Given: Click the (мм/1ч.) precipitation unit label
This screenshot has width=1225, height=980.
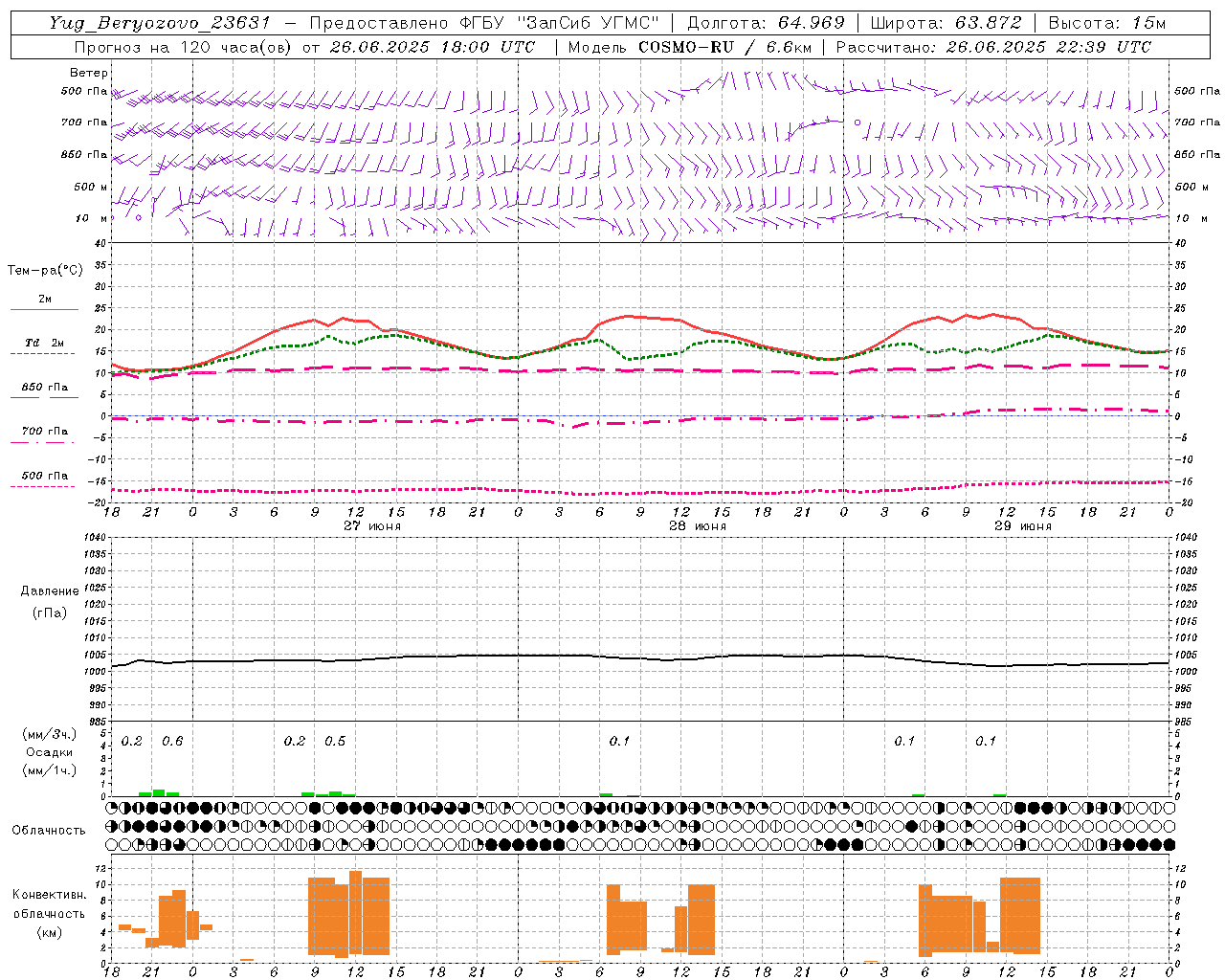Looking at the screenshot, I should (49, 770).
